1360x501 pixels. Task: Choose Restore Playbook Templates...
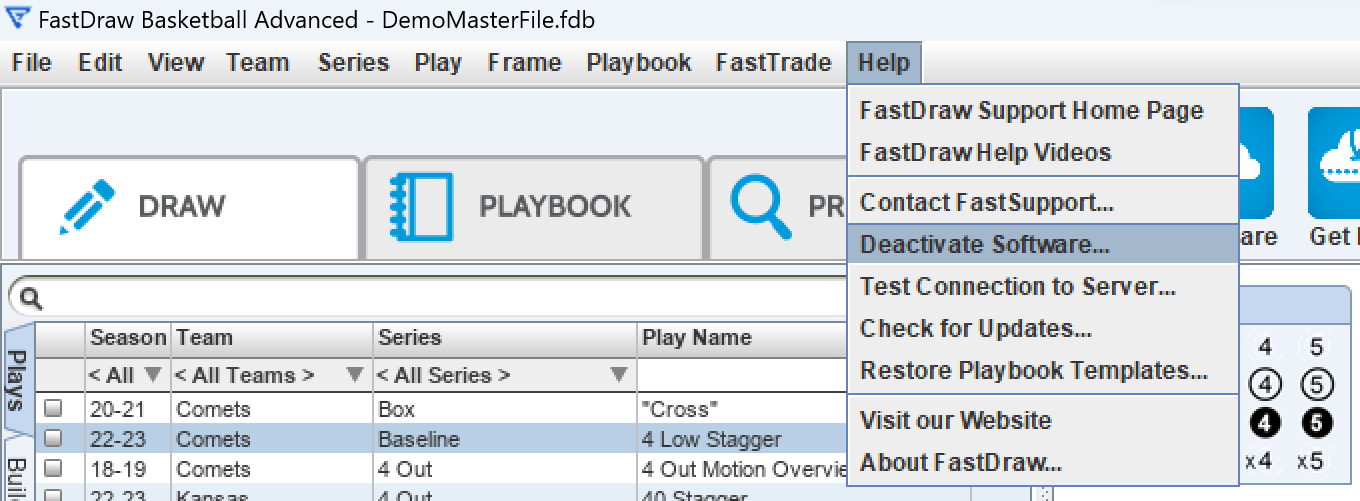click(x=1043, y=370)
